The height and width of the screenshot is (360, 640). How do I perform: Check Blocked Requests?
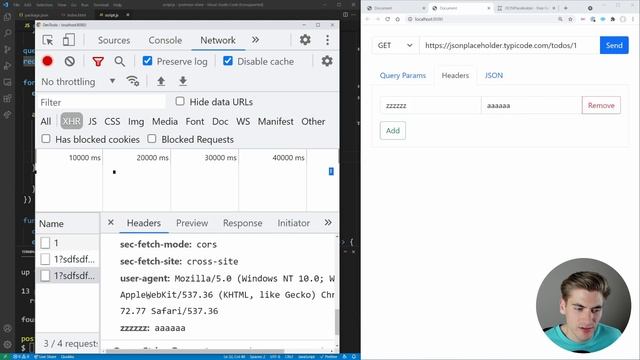point(152,139)
